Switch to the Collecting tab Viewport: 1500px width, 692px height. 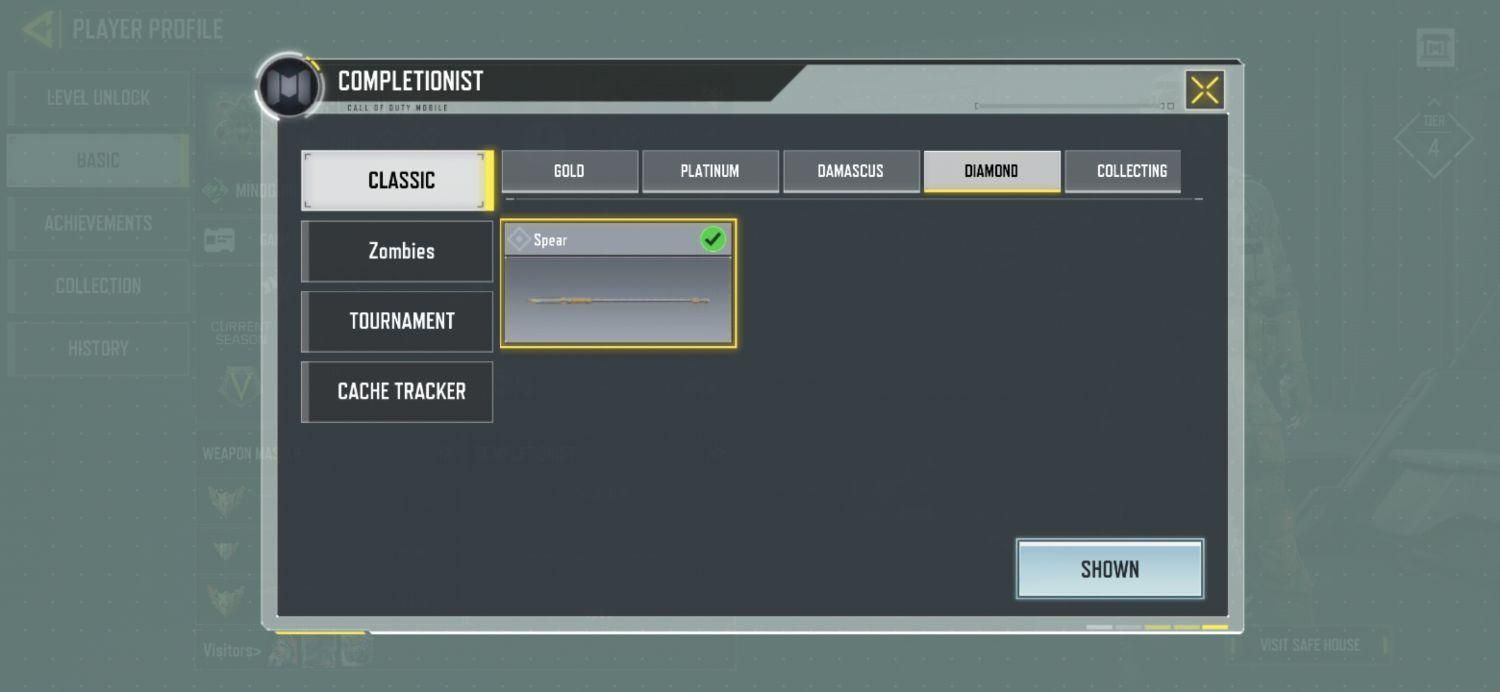pyautogui.click(x=1124, y=171)
